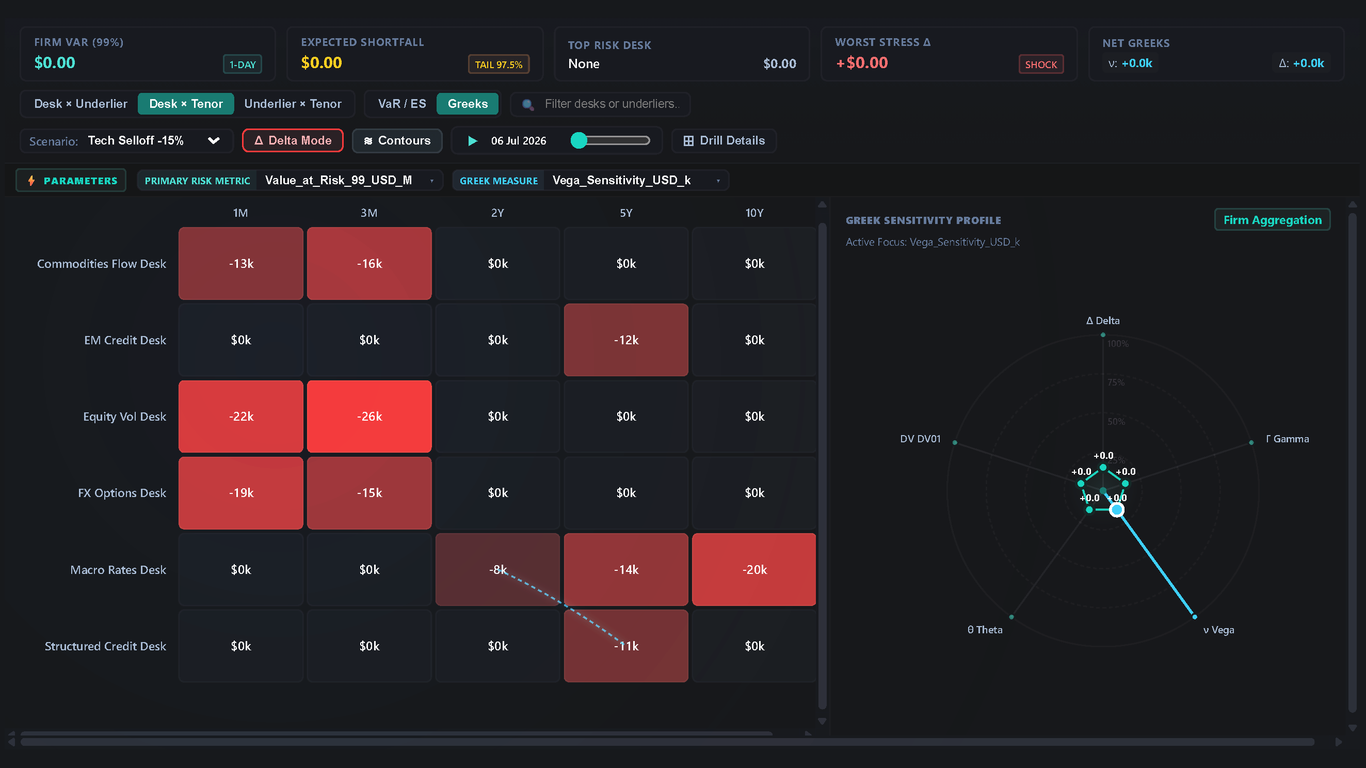Click the date timeline slider handle
This screenshot has width=1366, height=768.
578,141
